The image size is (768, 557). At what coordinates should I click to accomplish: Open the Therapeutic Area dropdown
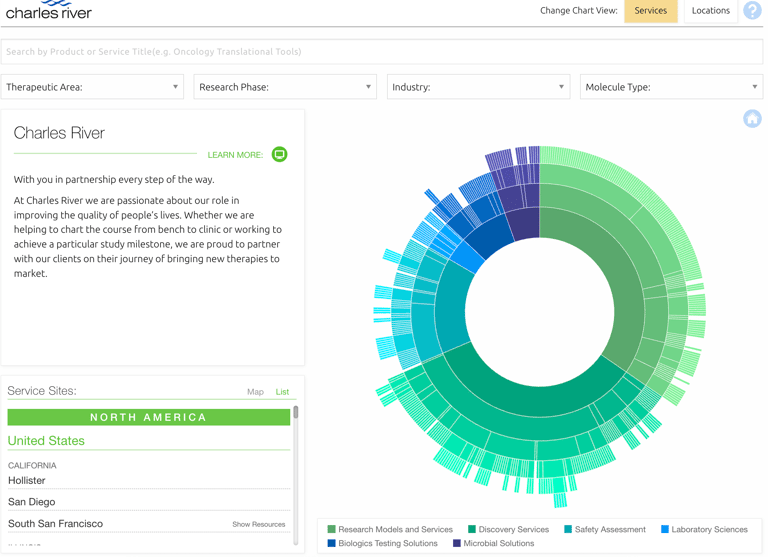(x=92, y=87)
